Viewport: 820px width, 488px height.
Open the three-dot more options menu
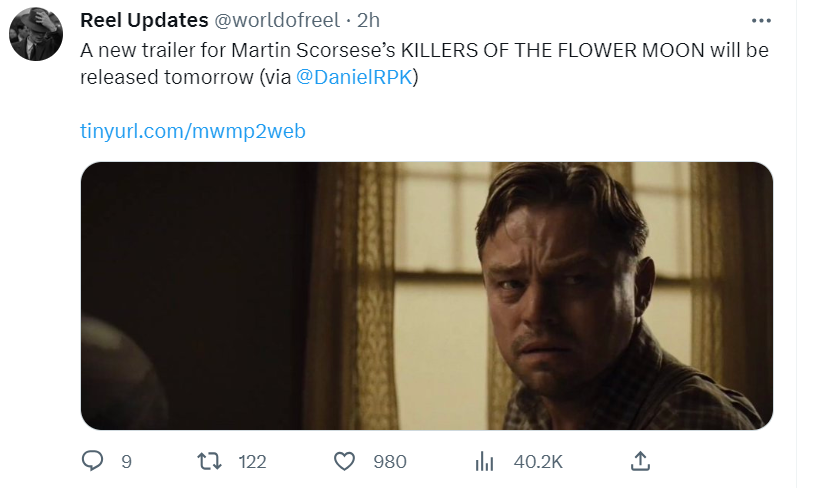761,20
